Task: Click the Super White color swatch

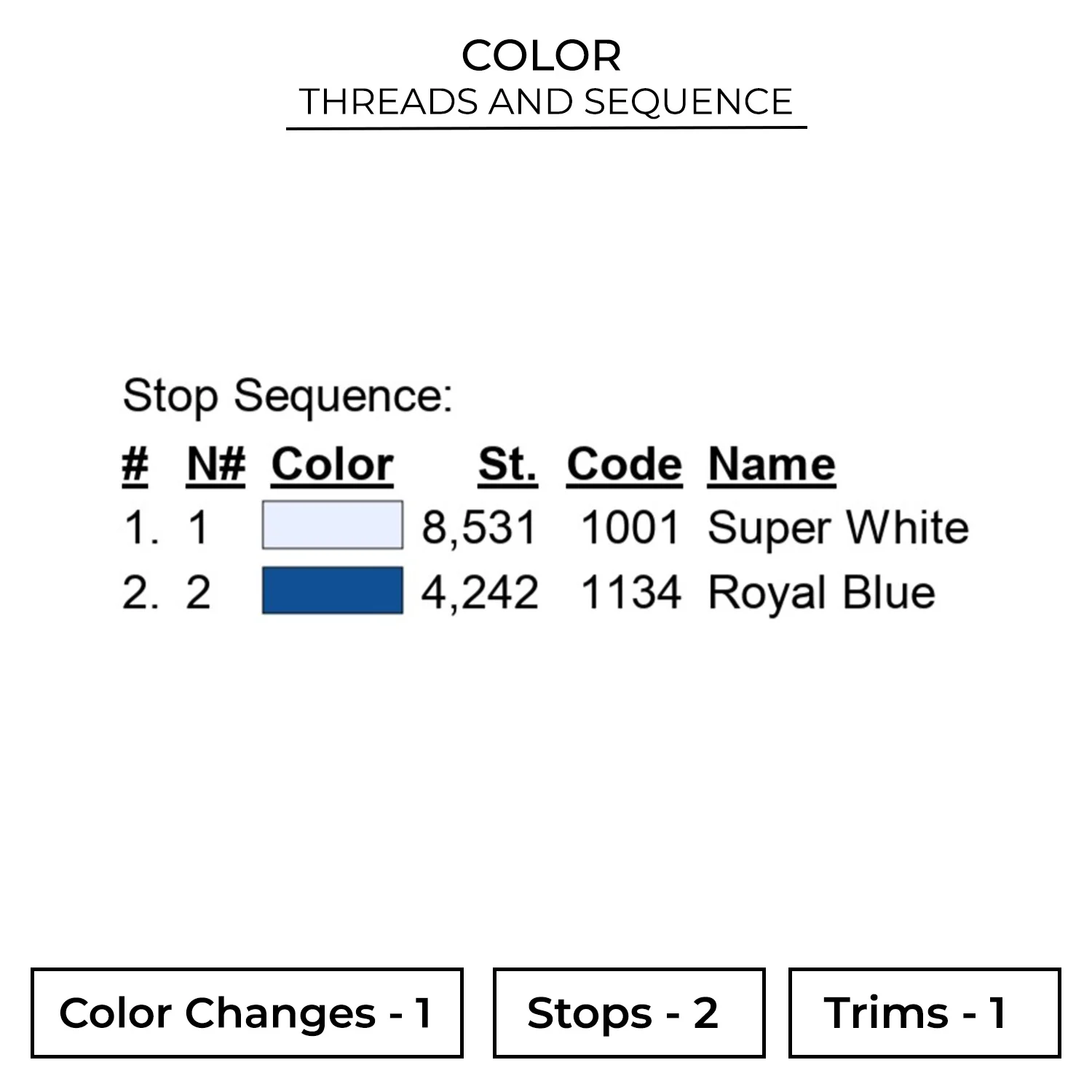Action: [332, 525]
